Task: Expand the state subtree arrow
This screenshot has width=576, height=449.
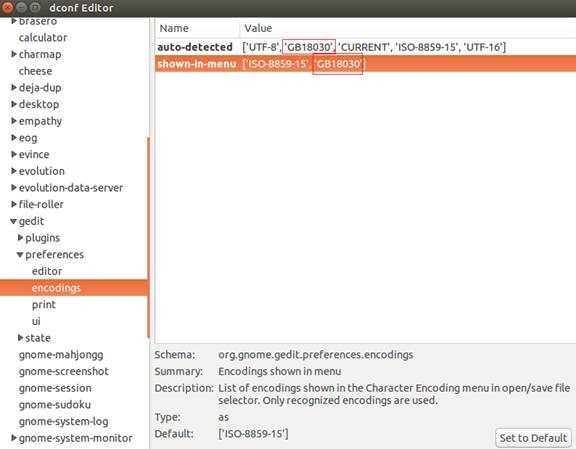Action: coord(21,338)
